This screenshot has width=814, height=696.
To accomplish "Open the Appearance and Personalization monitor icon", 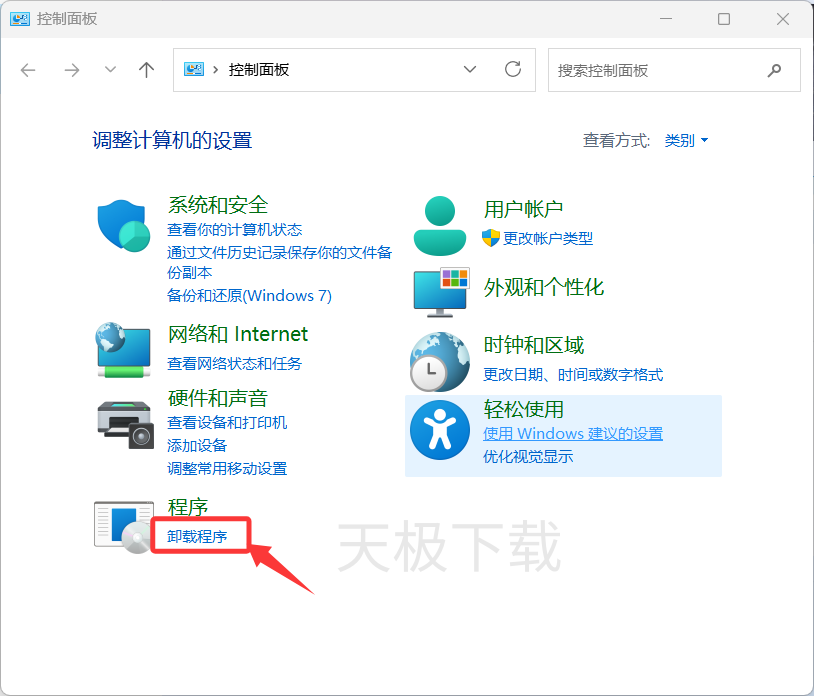I will (x=441, y=292).
